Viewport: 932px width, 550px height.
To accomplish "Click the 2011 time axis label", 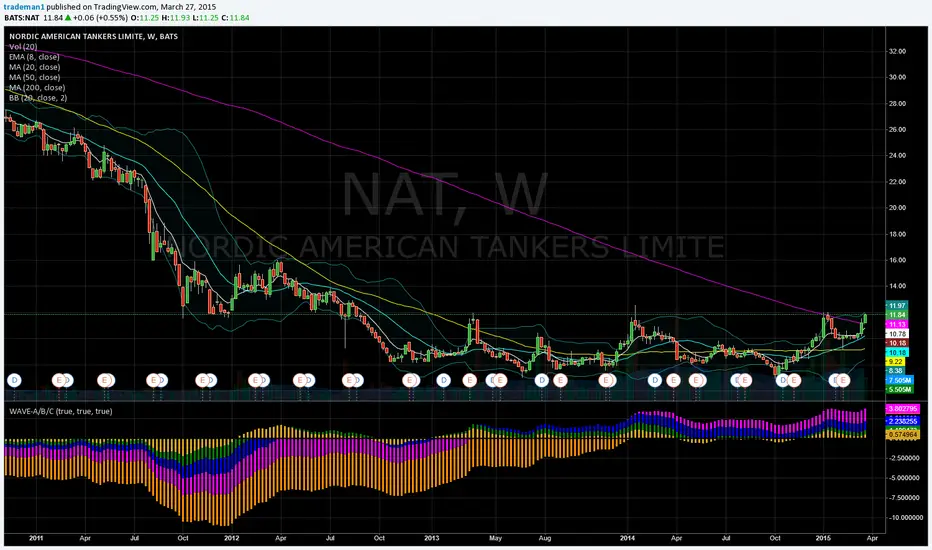I will [x=36, y=538].
